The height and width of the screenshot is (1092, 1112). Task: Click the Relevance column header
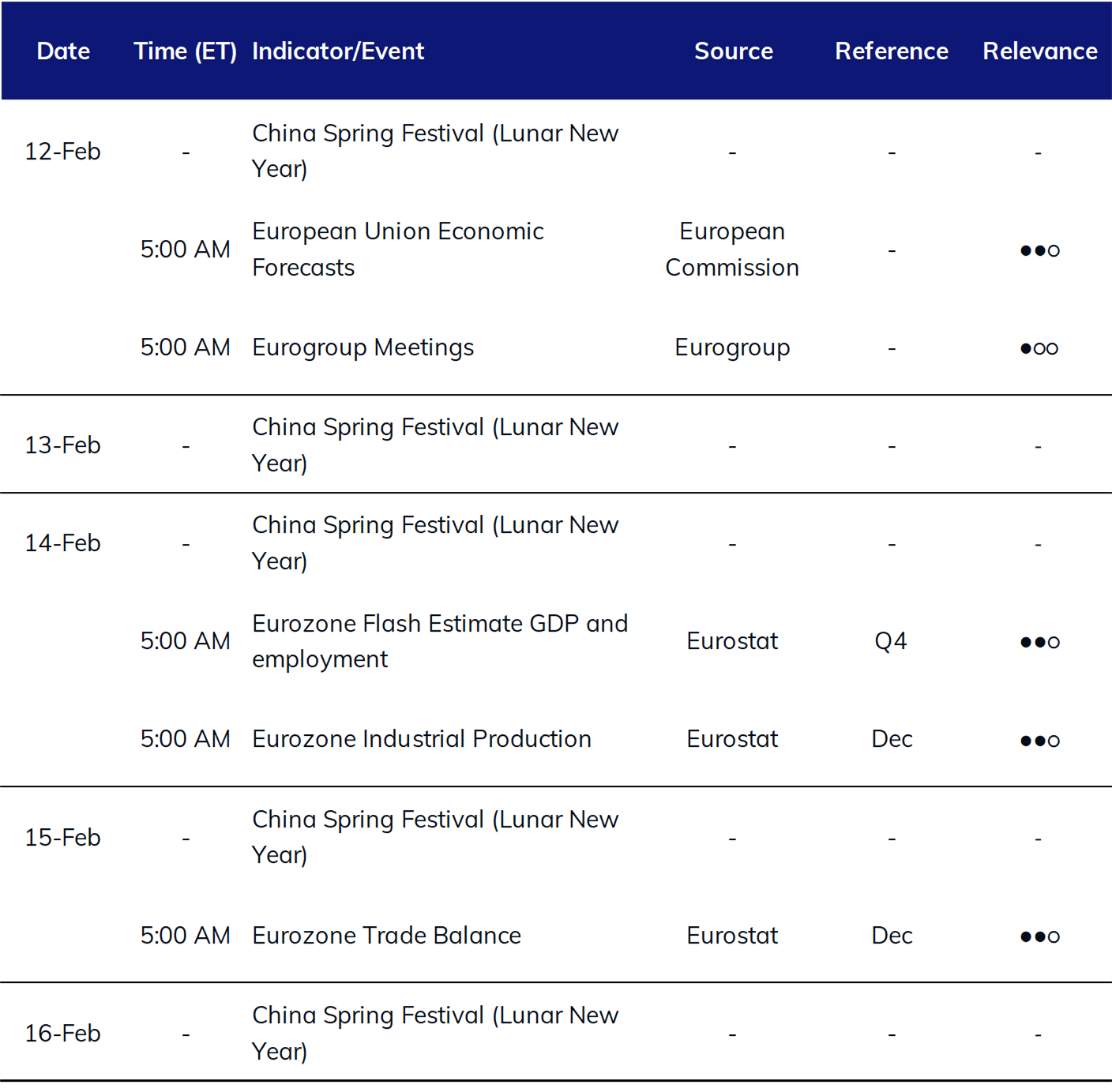pos(1040,51)
